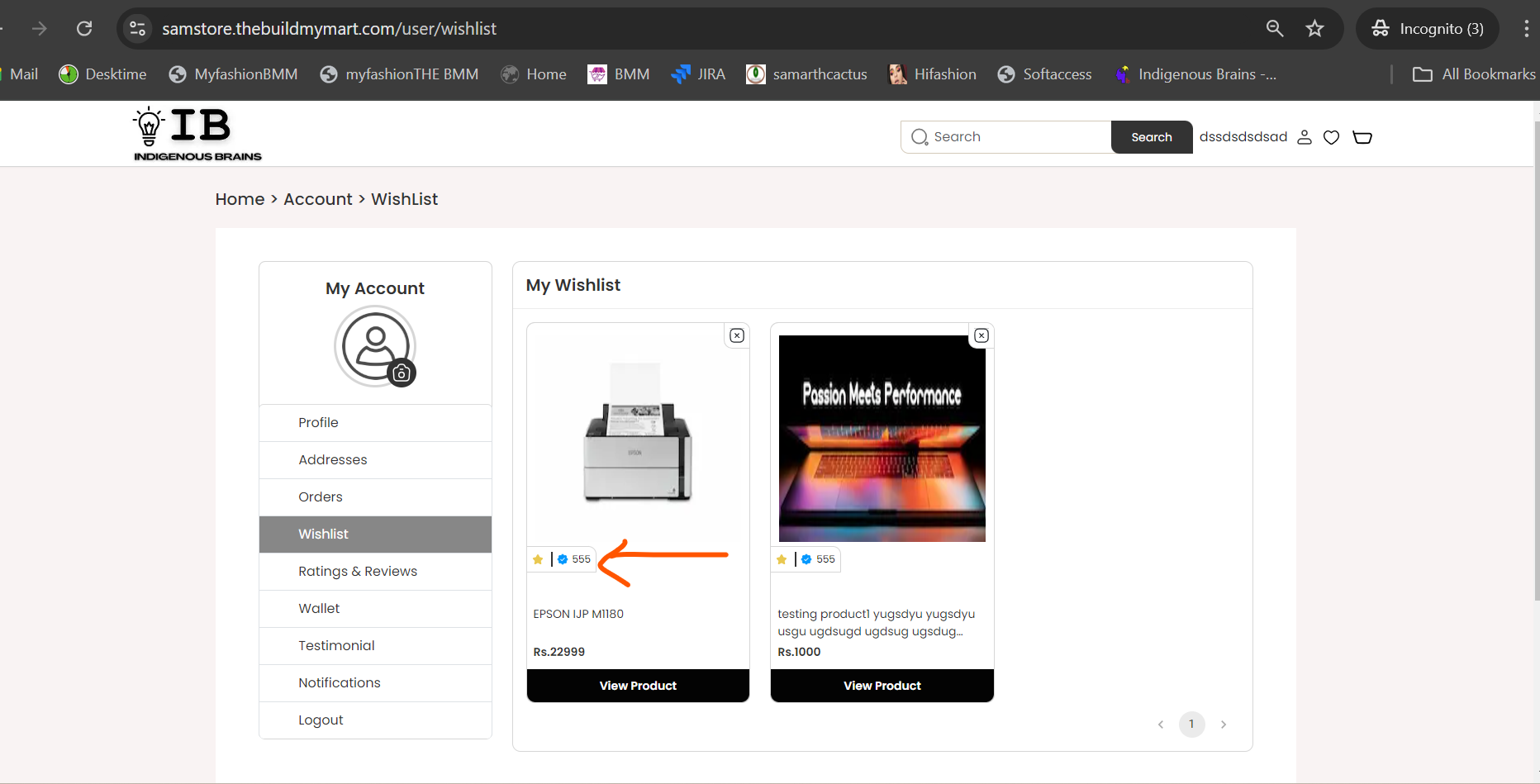The height and width of the screenshot is (784, 1540).
Task: Open the Hifashion bookmark
Action: pyautogui.click(x=933, y=74)
